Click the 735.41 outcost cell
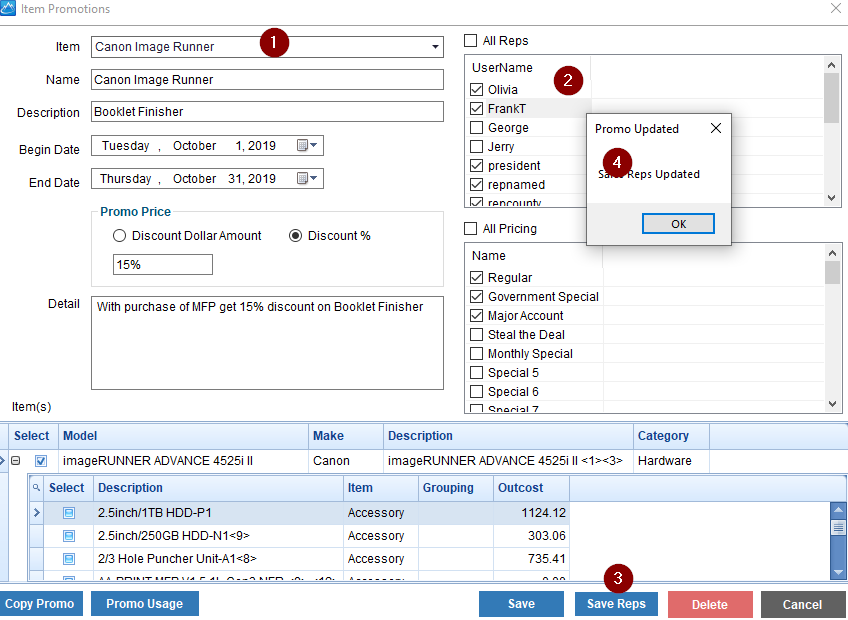 pos(531,558)
